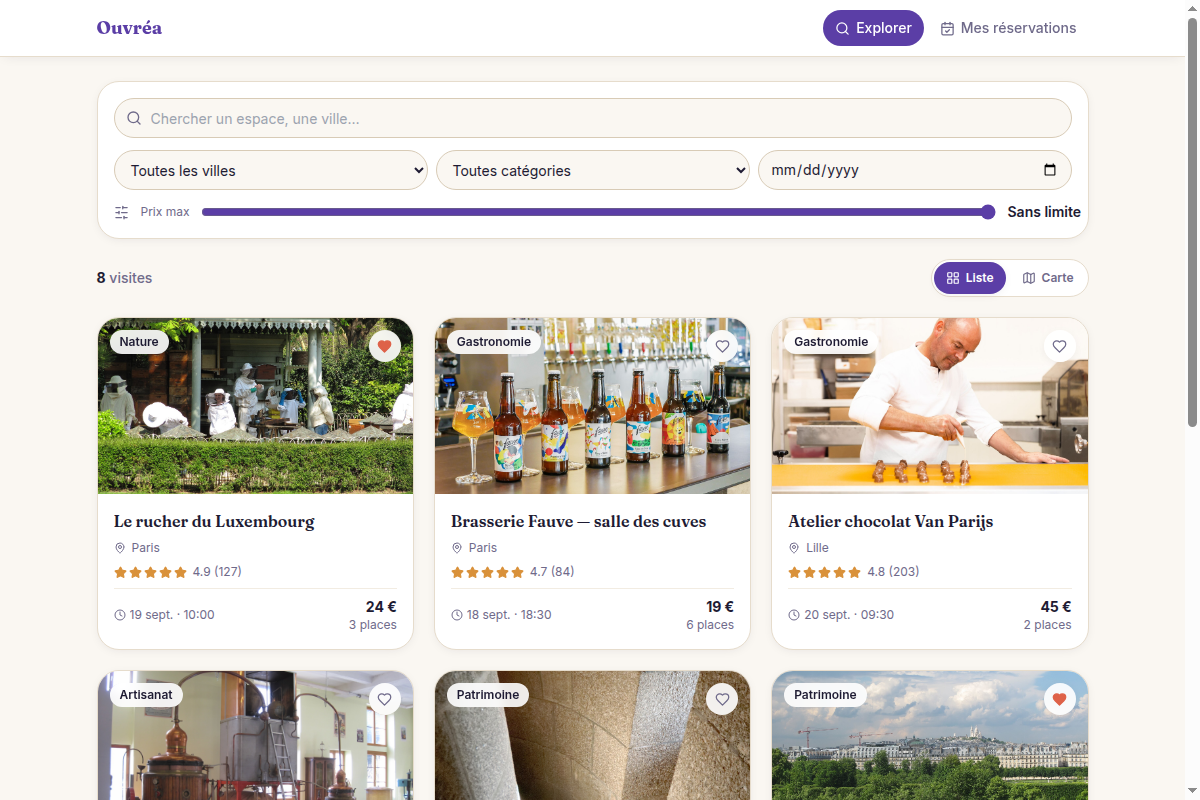This screenshot has height=800, width=1200.
Task: Click the clock icon beside 20 sept. · 09:30
Action: (794, 615)
